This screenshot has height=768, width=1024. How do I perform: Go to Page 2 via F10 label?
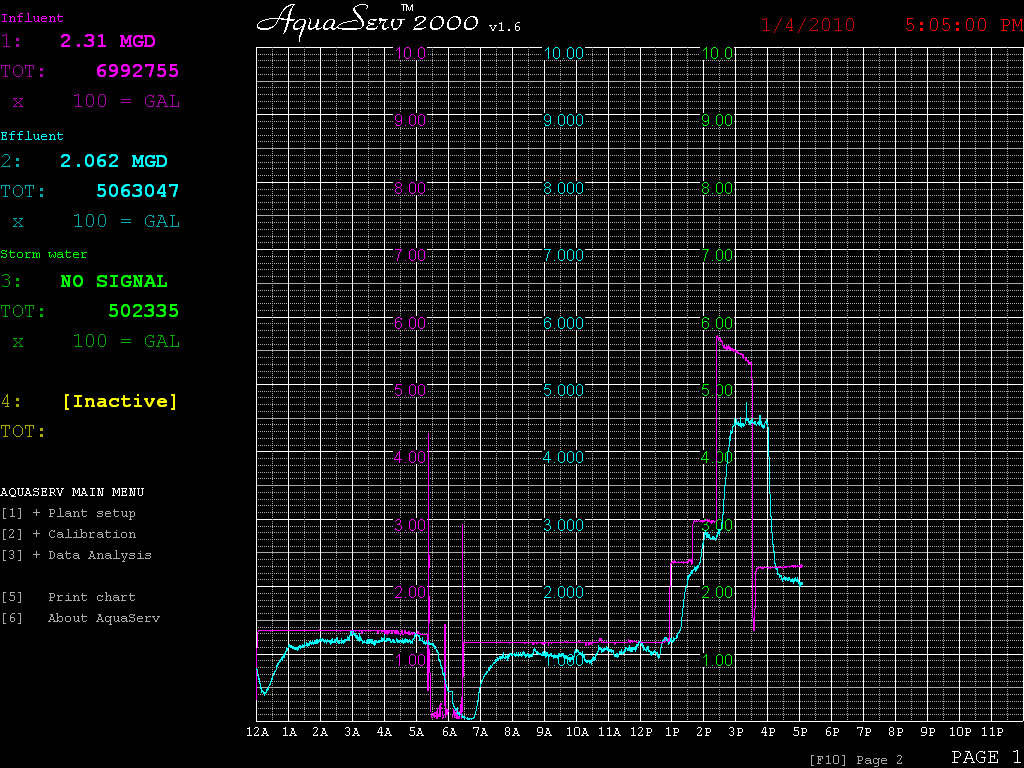(x=856, y=760)
